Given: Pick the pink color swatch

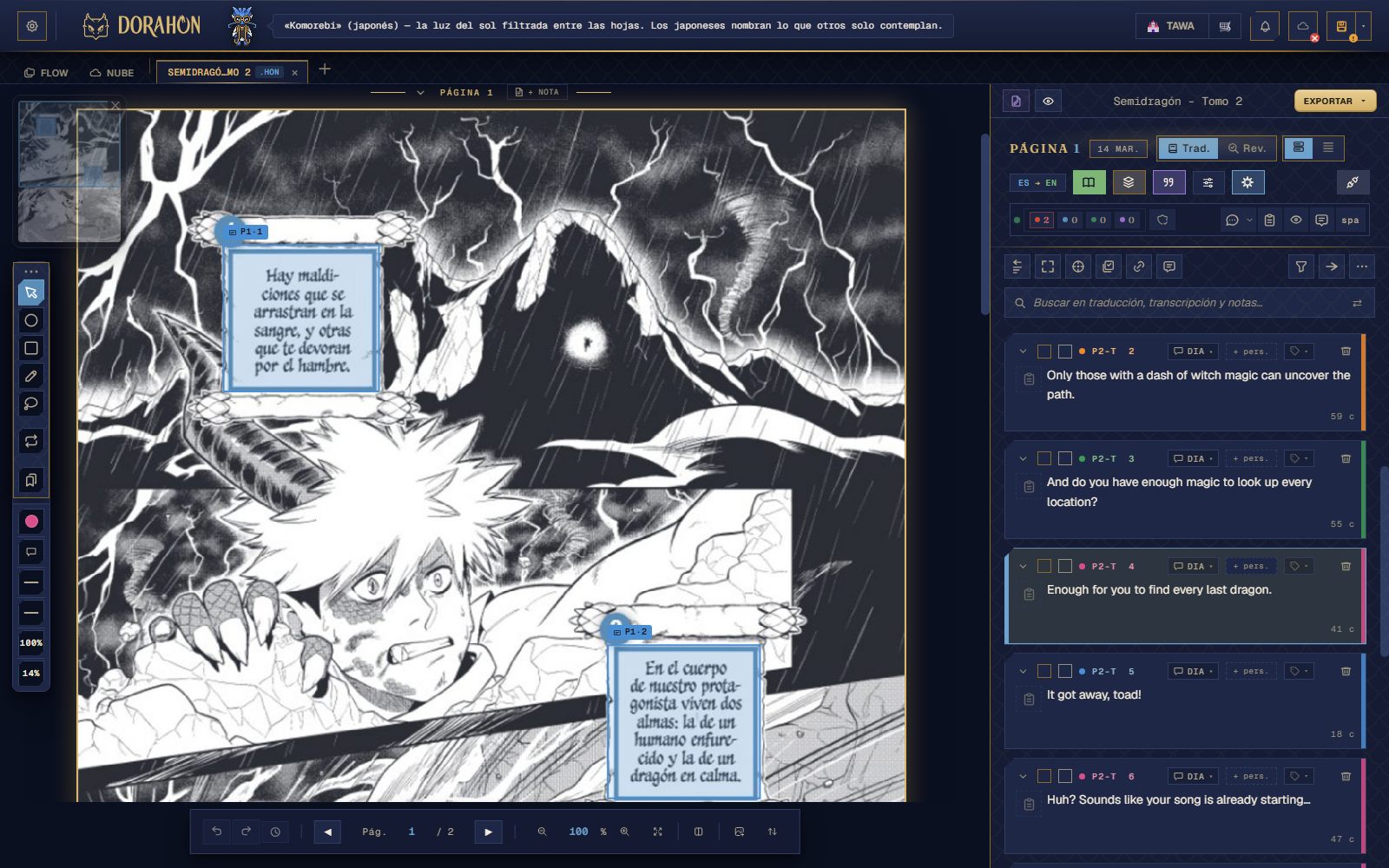Looking at the screenshot, I should 31,522.
